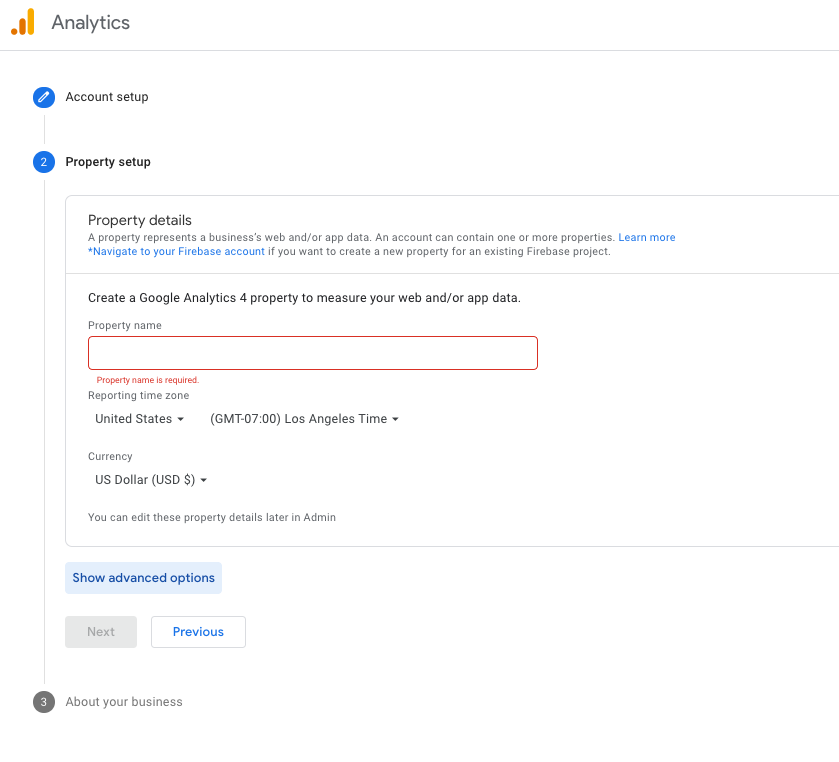The image size is (839, 762).
Task: Select the blue step 2 circle
Action: 43,161
